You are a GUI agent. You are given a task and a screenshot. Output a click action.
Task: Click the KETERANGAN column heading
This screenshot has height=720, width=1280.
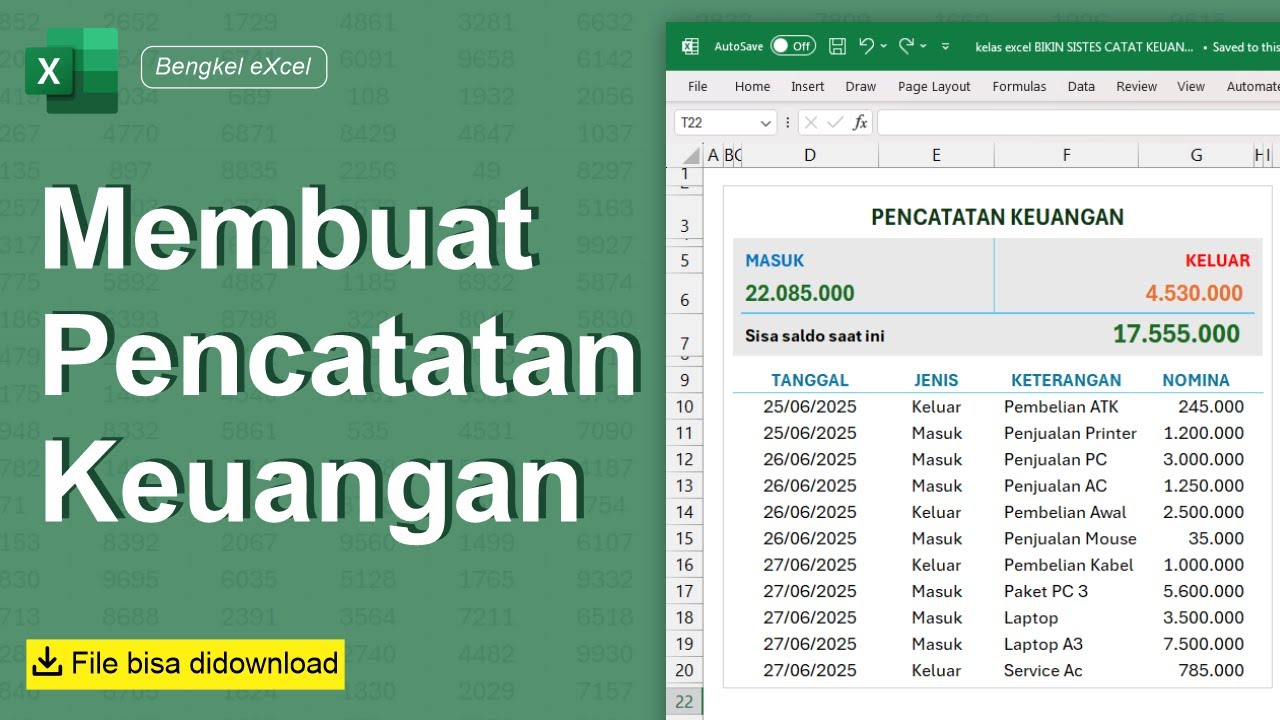click(x=1066, y=380)
